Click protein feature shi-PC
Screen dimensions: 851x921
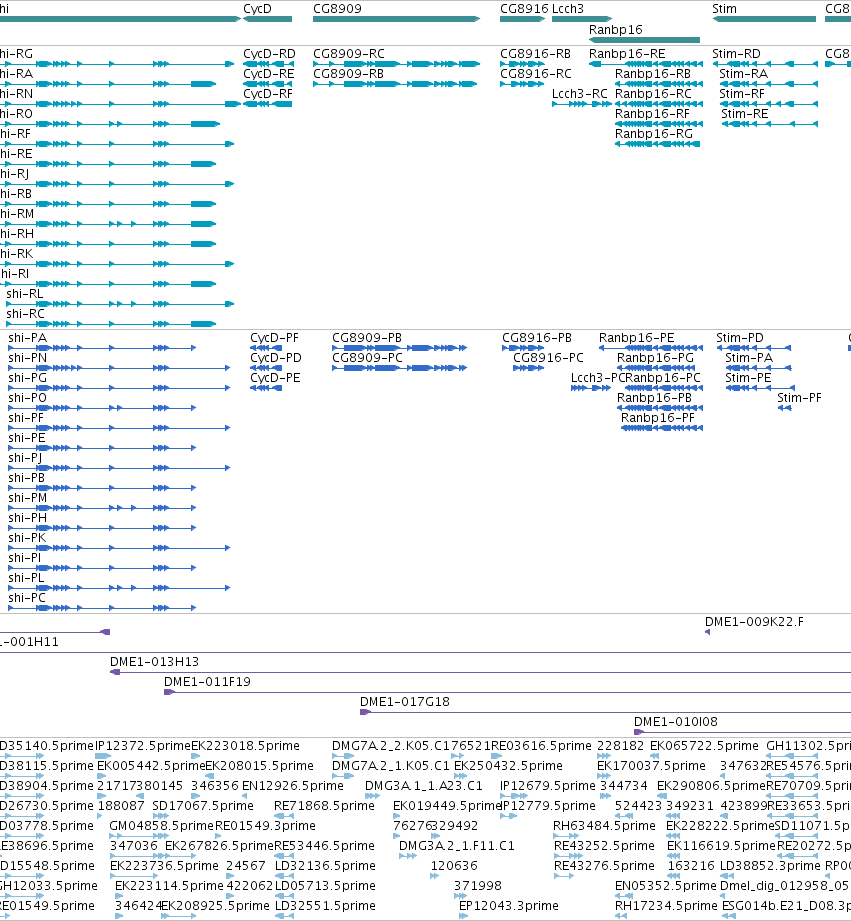[27, 597]
